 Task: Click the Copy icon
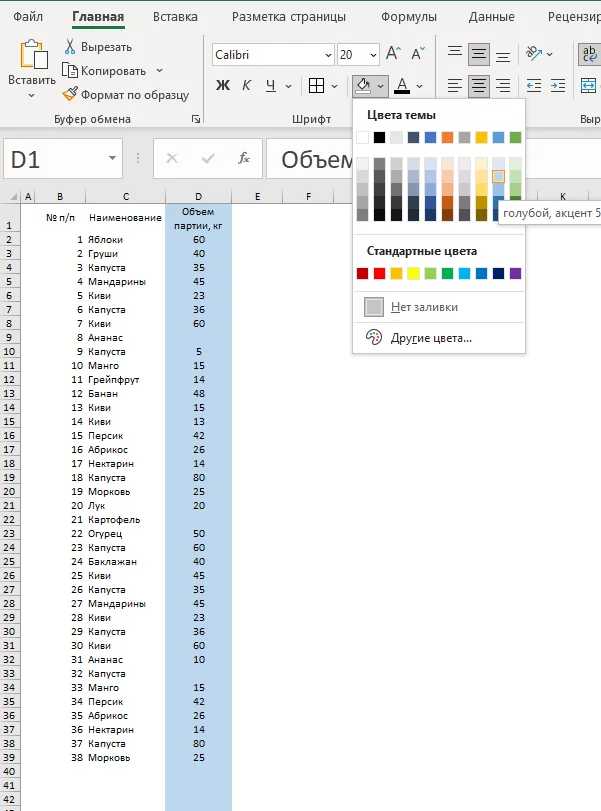coord(69,70)
